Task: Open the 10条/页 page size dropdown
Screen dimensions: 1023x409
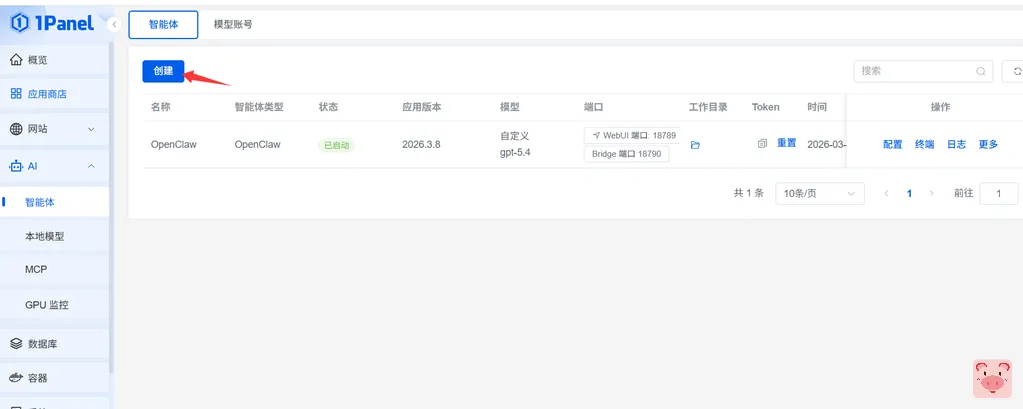Action: click(x=820, y=193)
